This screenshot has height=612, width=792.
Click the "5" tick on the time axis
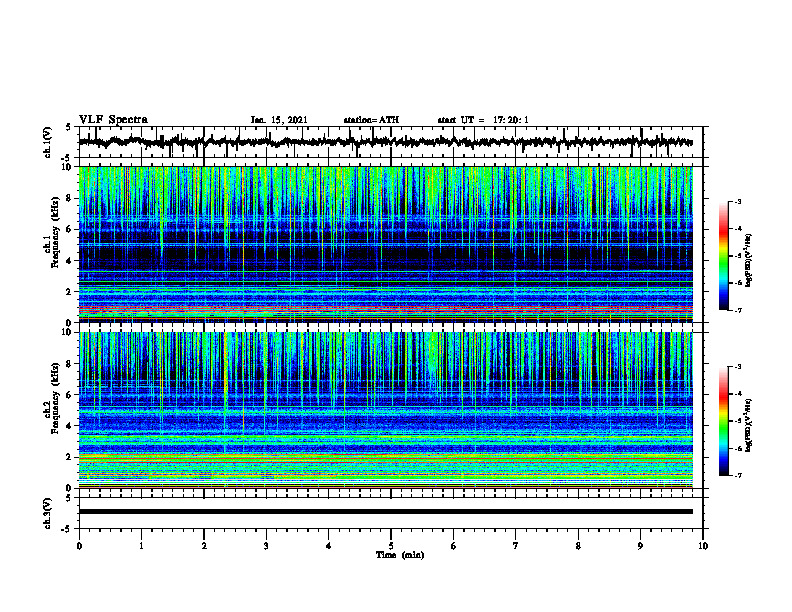pos(391,546)
